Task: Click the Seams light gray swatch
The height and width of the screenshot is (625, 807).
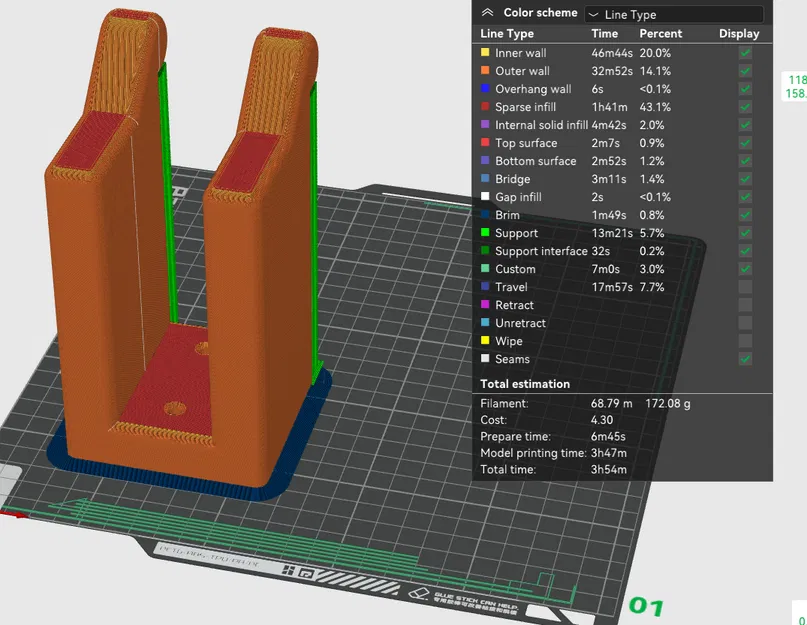Action: (485, 358)
